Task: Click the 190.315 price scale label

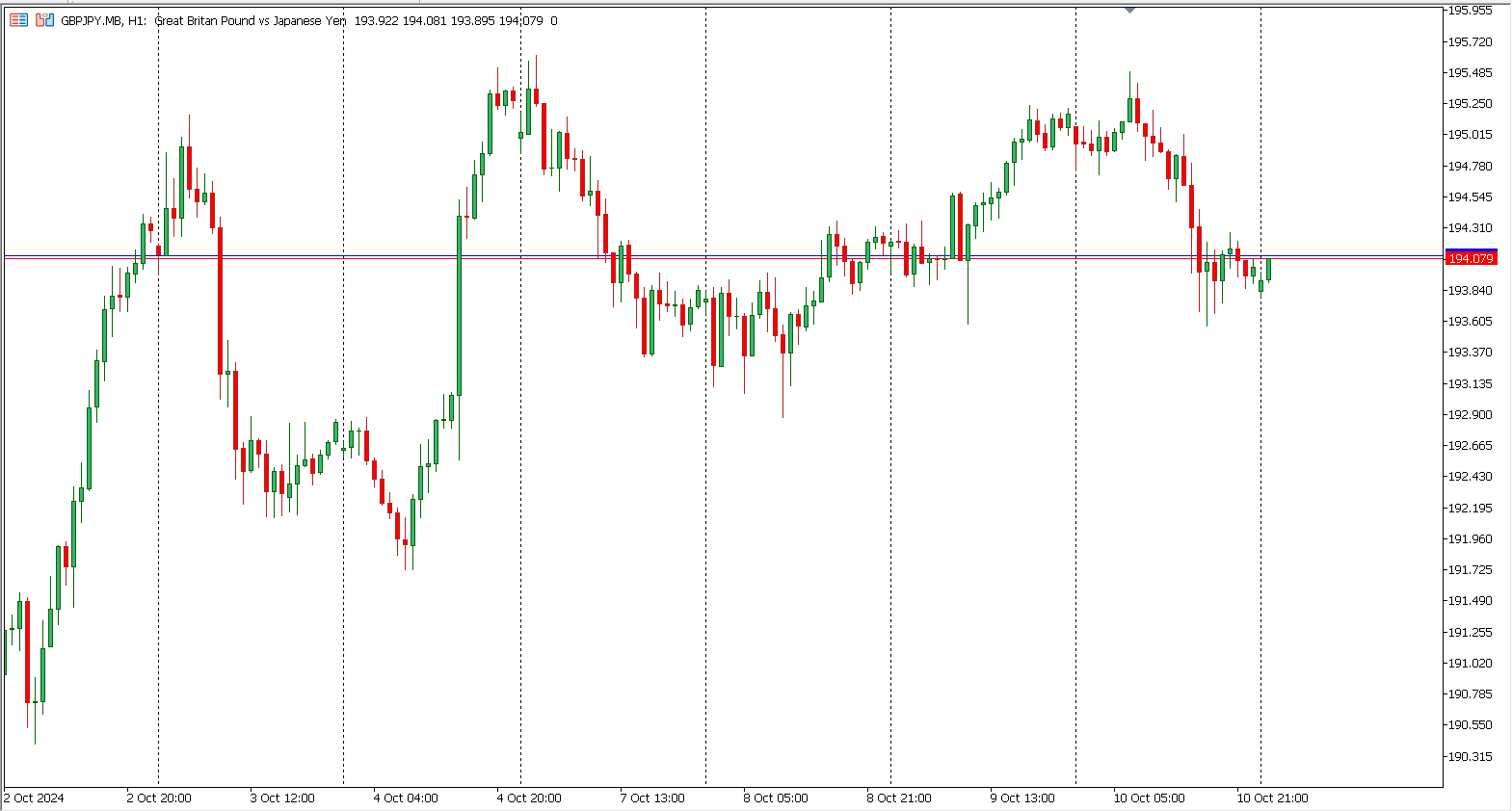Action: (1471, 757)
